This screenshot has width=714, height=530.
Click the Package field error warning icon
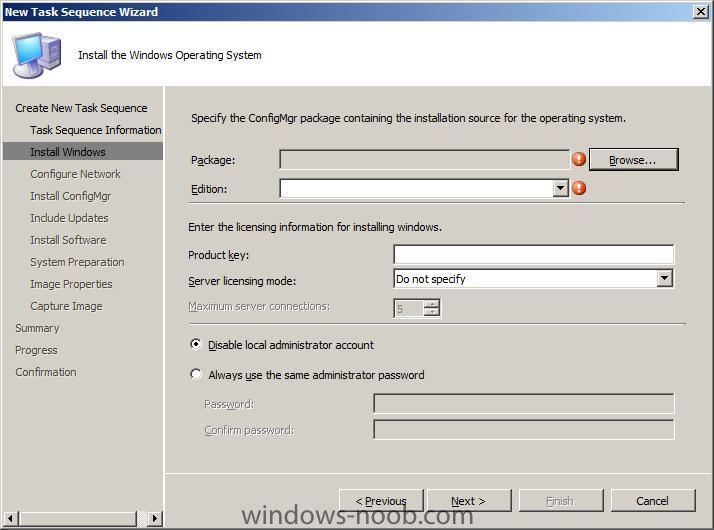coord(579,159)
